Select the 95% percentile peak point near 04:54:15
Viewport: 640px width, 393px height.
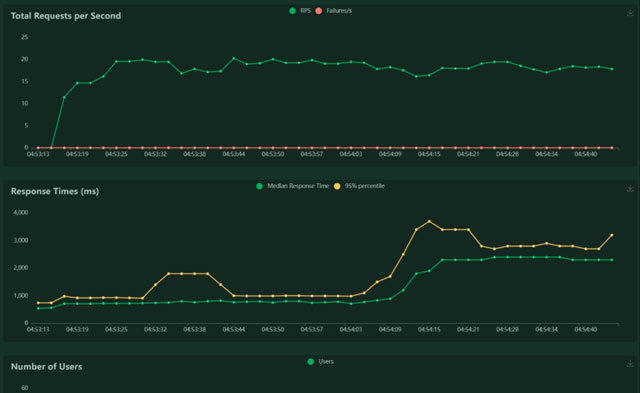click(x=429, y=221)
